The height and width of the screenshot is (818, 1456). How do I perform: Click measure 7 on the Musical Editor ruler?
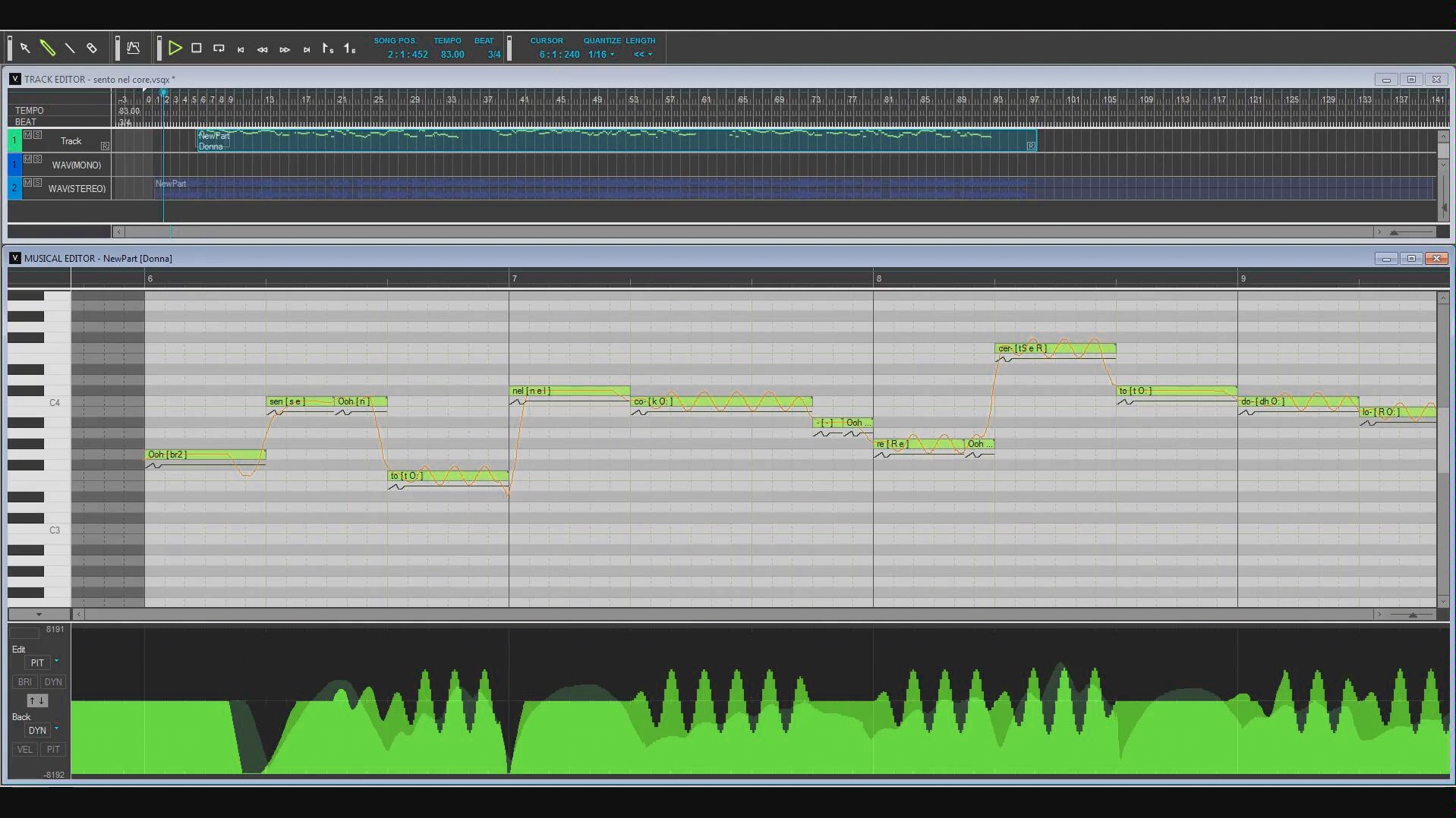tap(514, 278)
